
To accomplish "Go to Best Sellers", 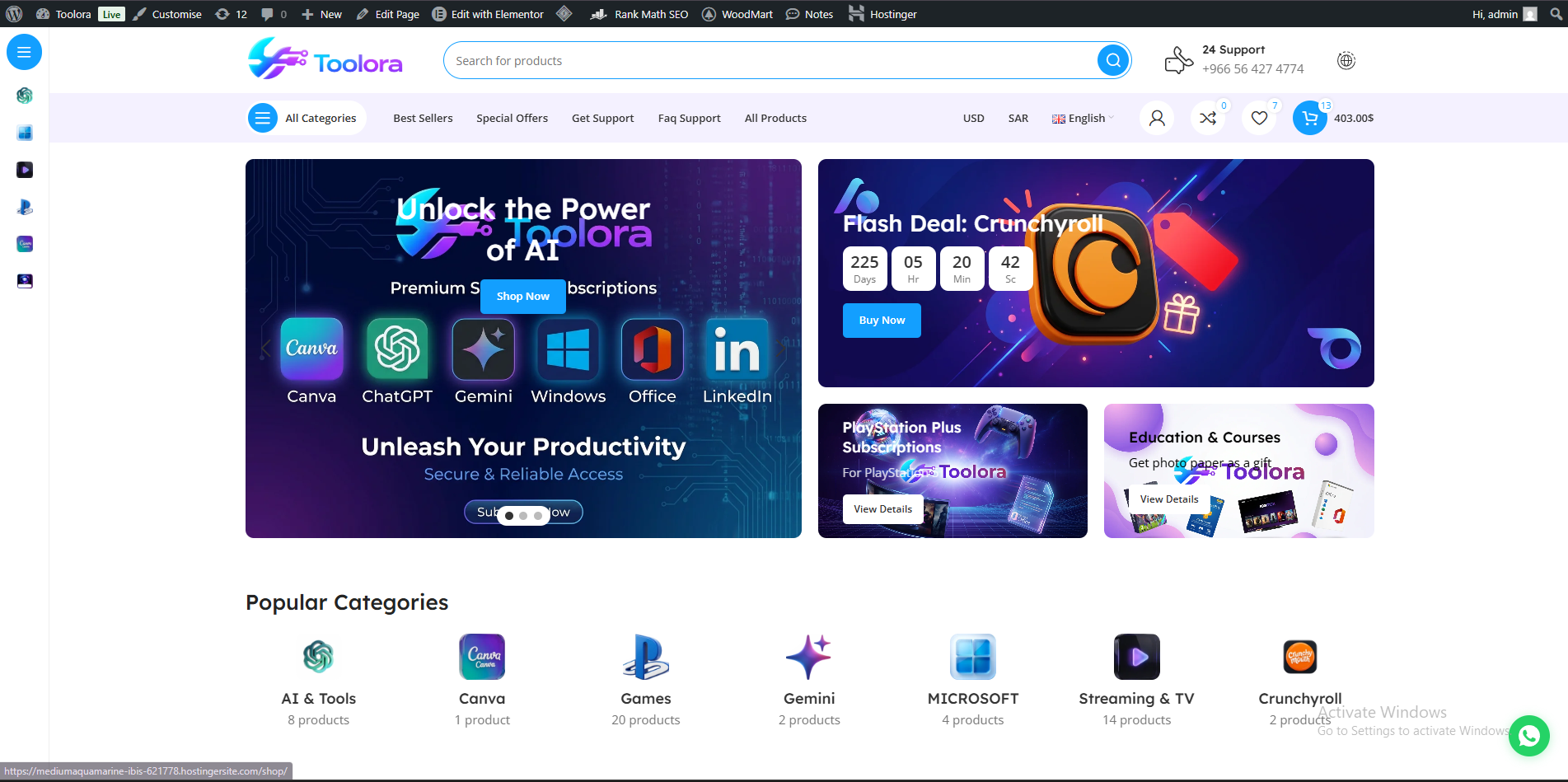I will tap(423, 118).
